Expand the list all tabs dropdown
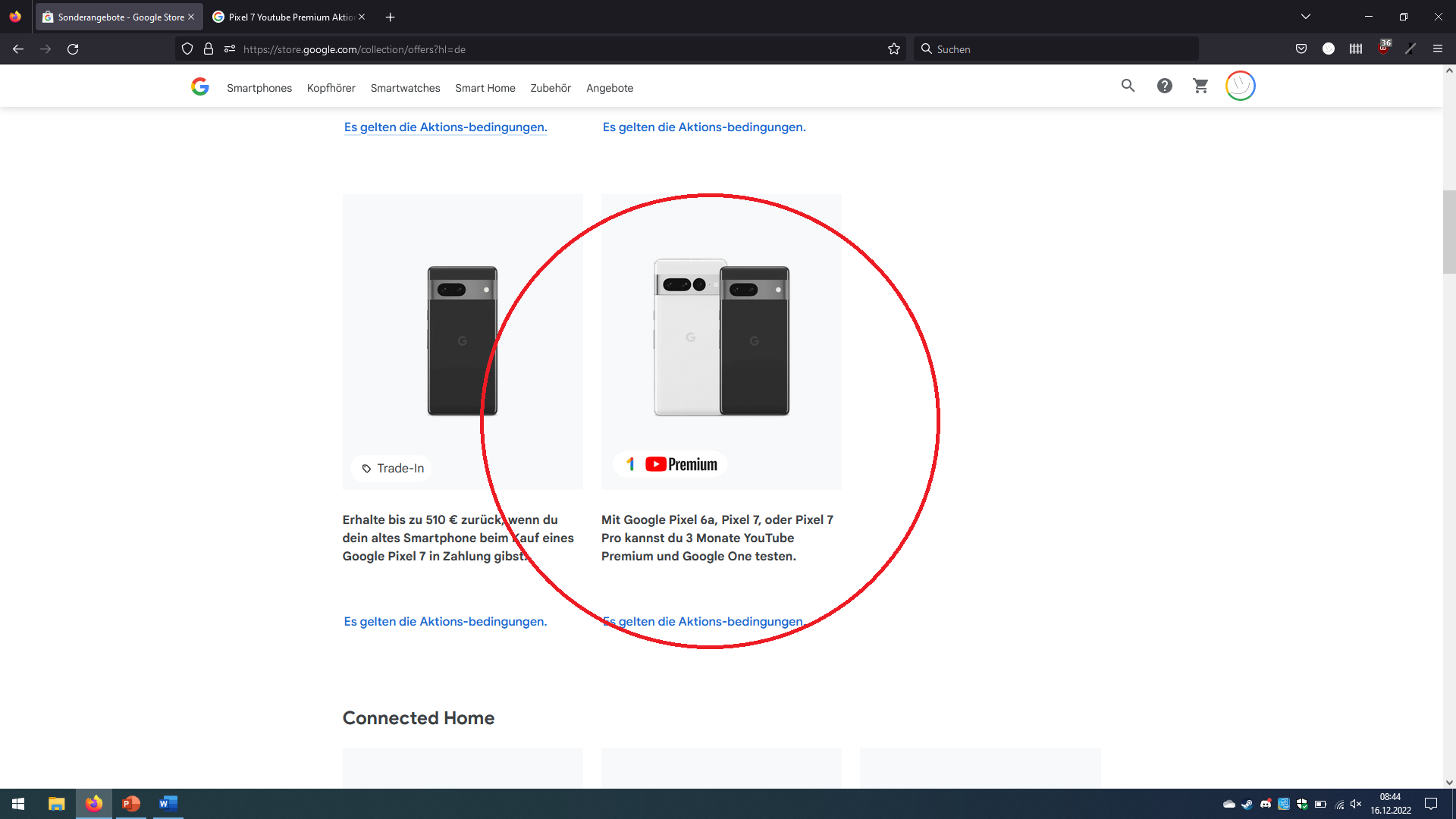Viewport: 1456px width, 819px height. click(1306, 17)
